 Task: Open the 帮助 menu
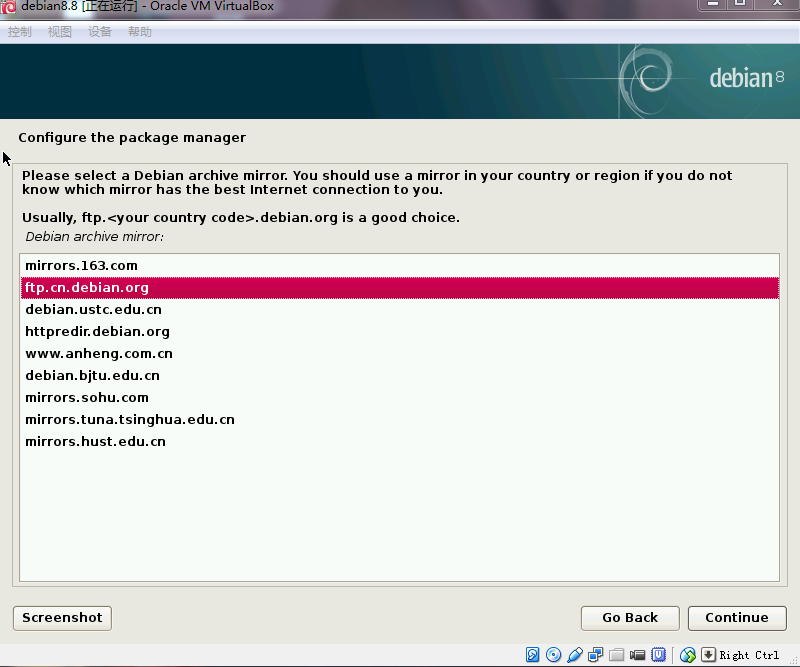(140, 32)
